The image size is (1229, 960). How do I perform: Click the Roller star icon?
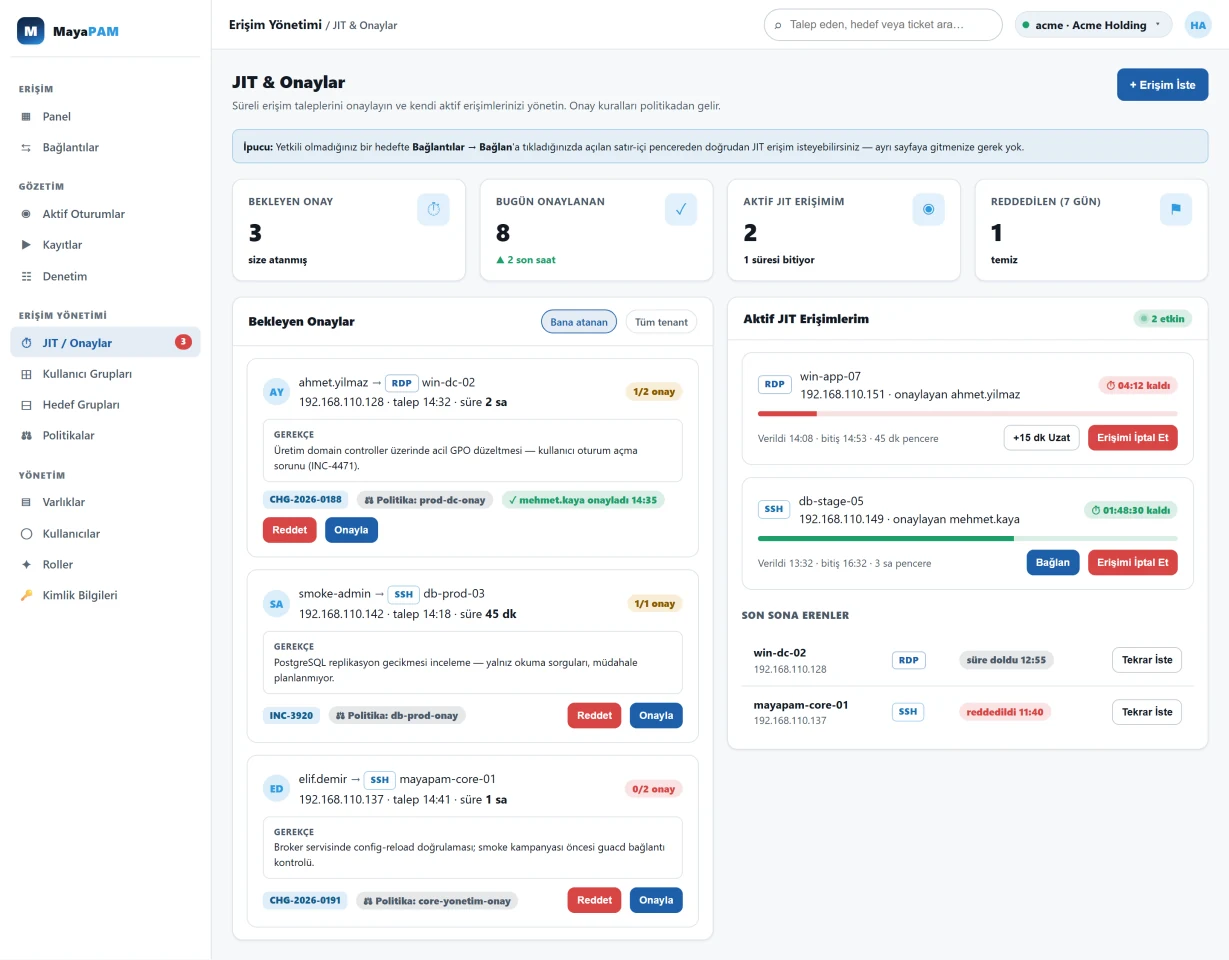point(26,564)
